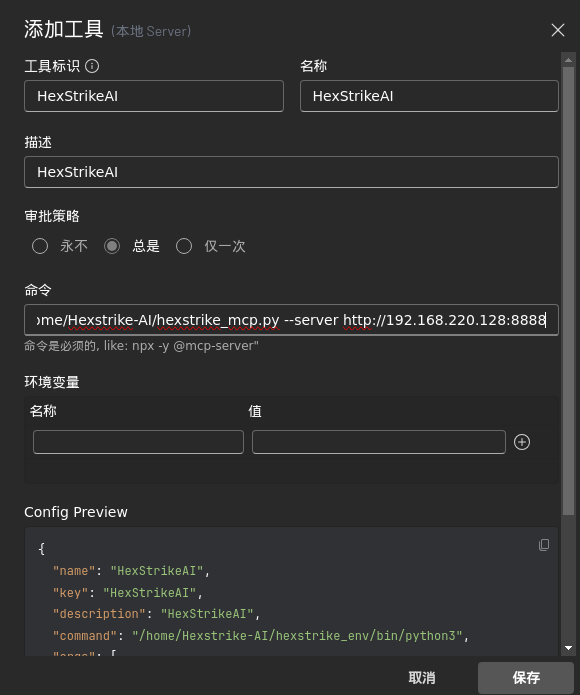
Task: Copy the Config Preview JSON
Action: pyautogui.click(x=544, y=545)
